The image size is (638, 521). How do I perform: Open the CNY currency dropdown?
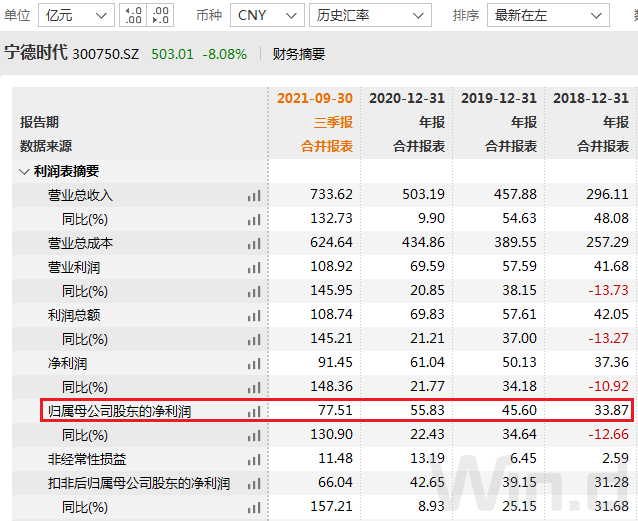[267, 15]
